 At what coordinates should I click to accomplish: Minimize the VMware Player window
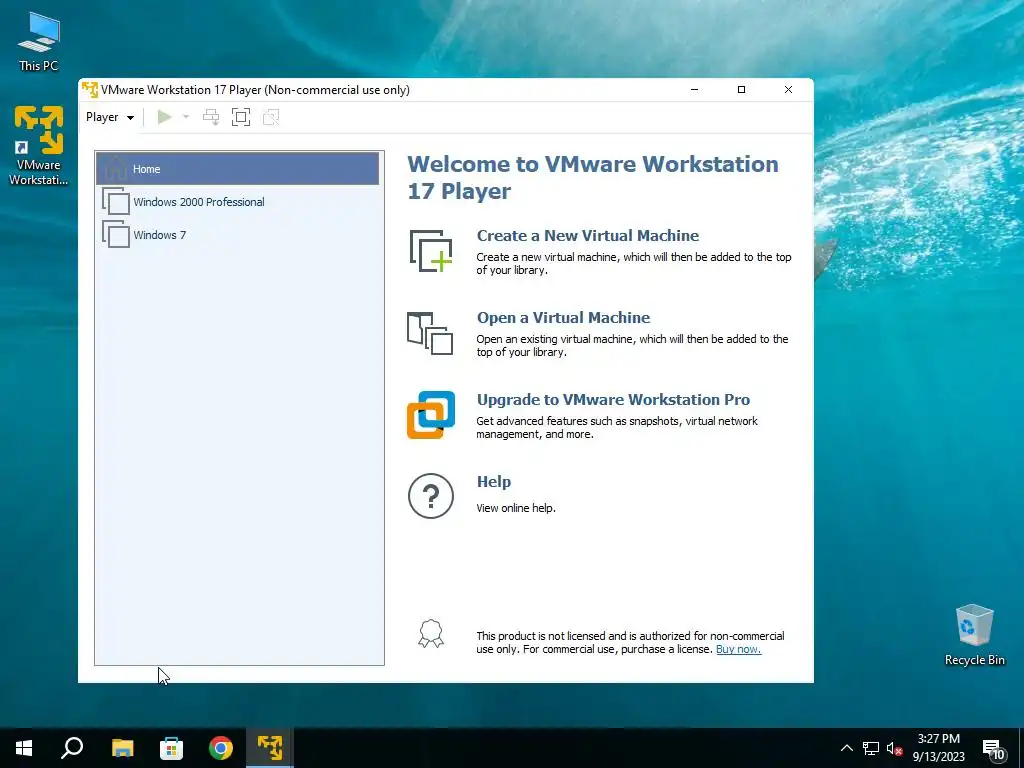point(694,89)
